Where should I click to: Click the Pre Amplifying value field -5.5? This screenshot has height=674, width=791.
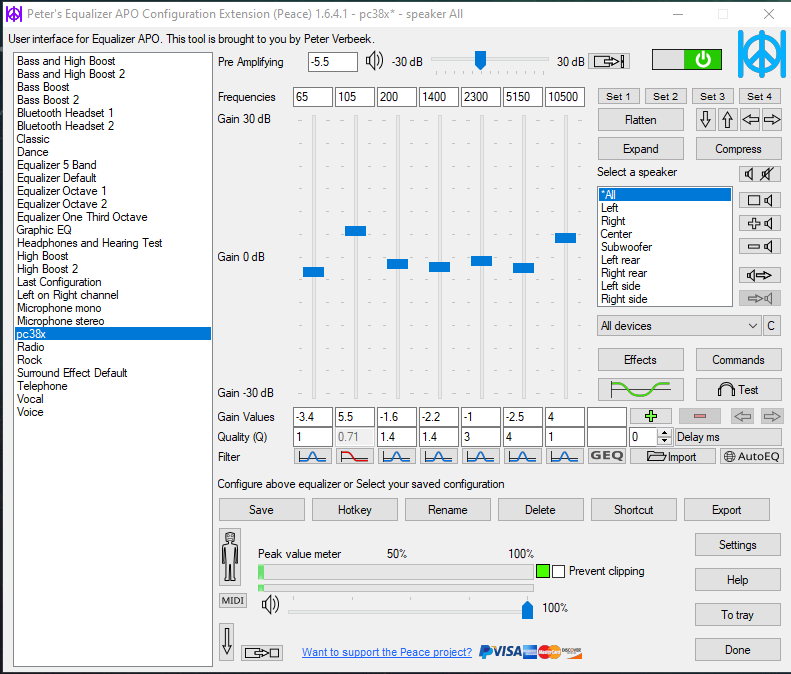click(x=333, y=62)
